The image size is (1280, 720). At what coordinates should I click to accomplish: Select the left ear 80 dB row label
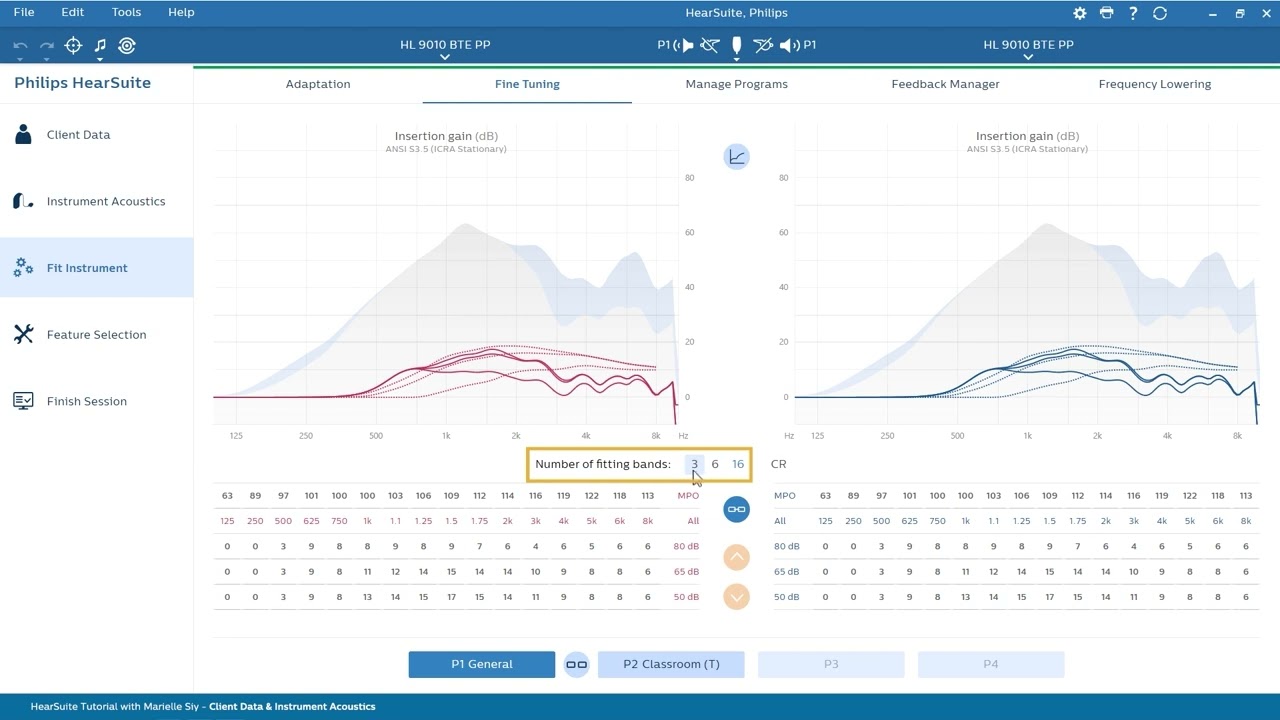686,546
